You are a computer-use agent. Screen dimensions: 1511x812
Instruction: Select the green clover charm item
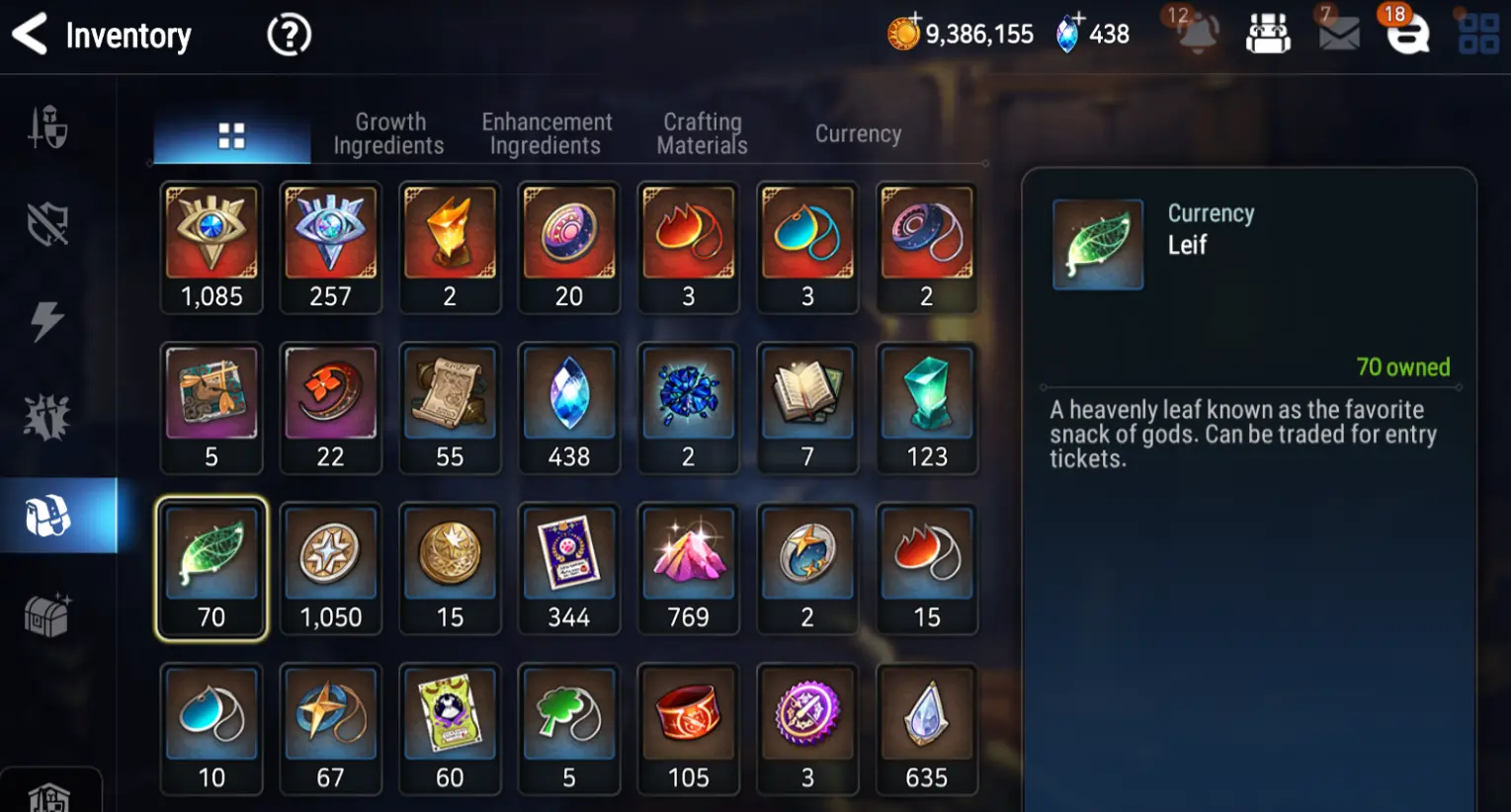tap(569, 730)
